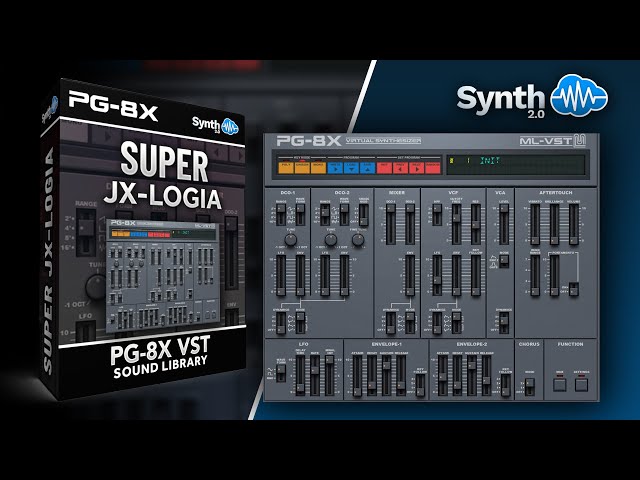Click the Envelope-1 Sustain slider

coord(387,376)
